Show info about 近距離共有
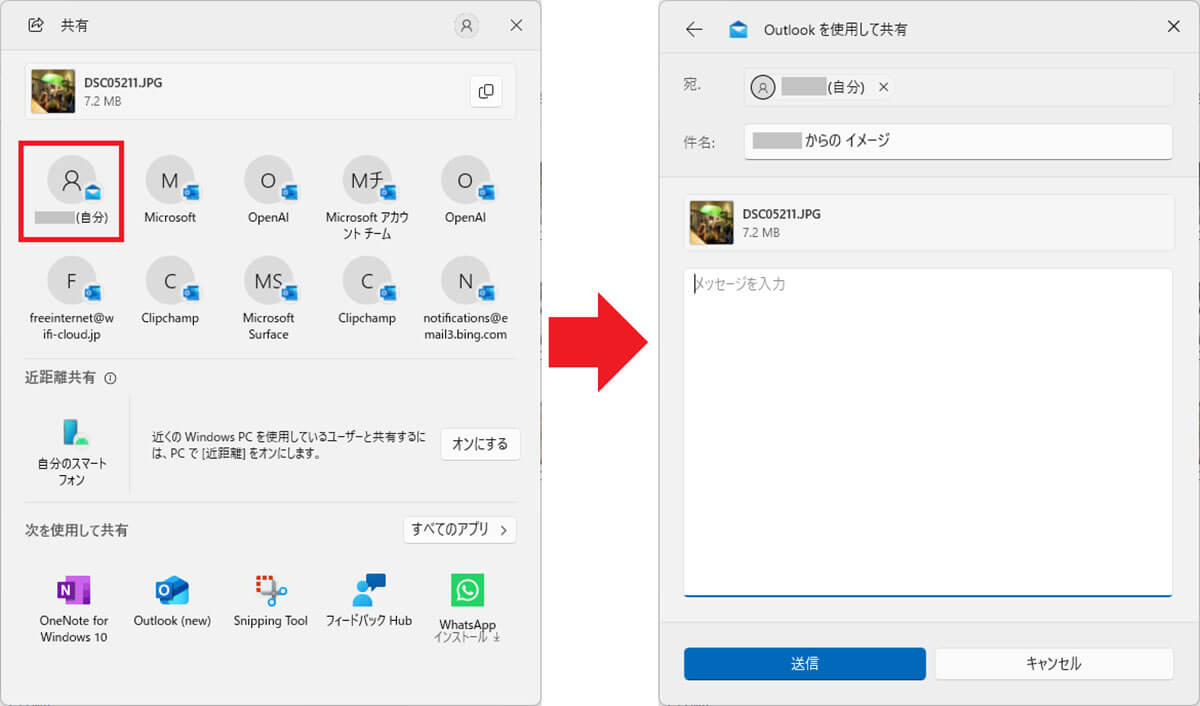The width and height of the screenshot is (1200, 706). tap(111, 378)
